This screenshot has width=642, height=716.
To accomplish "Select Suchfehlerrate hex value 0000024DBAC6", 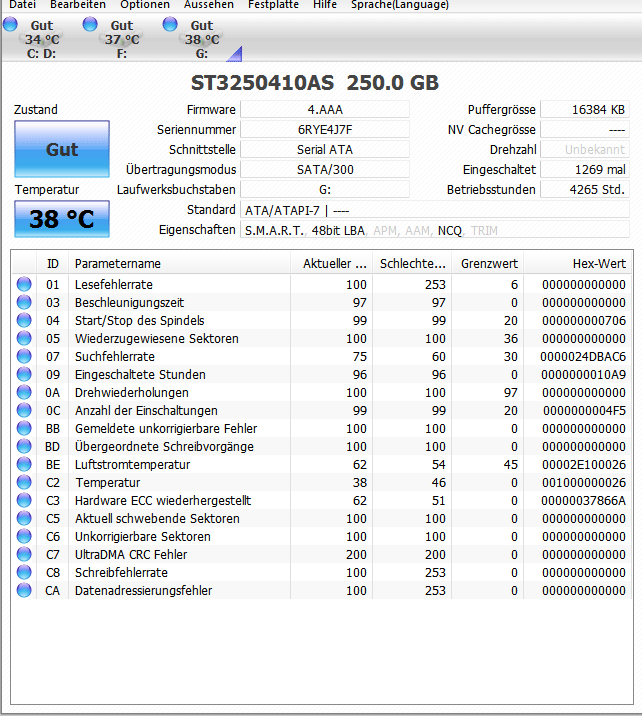I will tap(583, 357).
